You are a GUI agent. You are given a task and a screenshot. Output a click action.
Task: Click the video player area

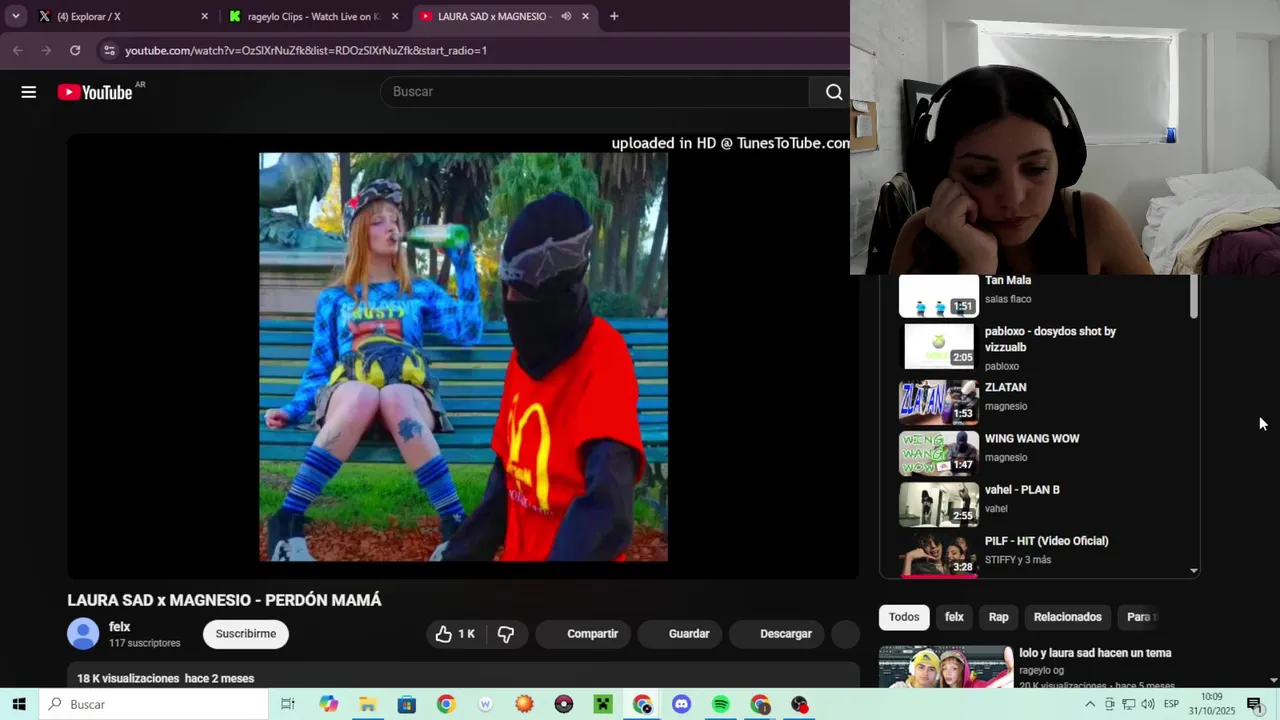pyautogui.click(x=463, y=356)
